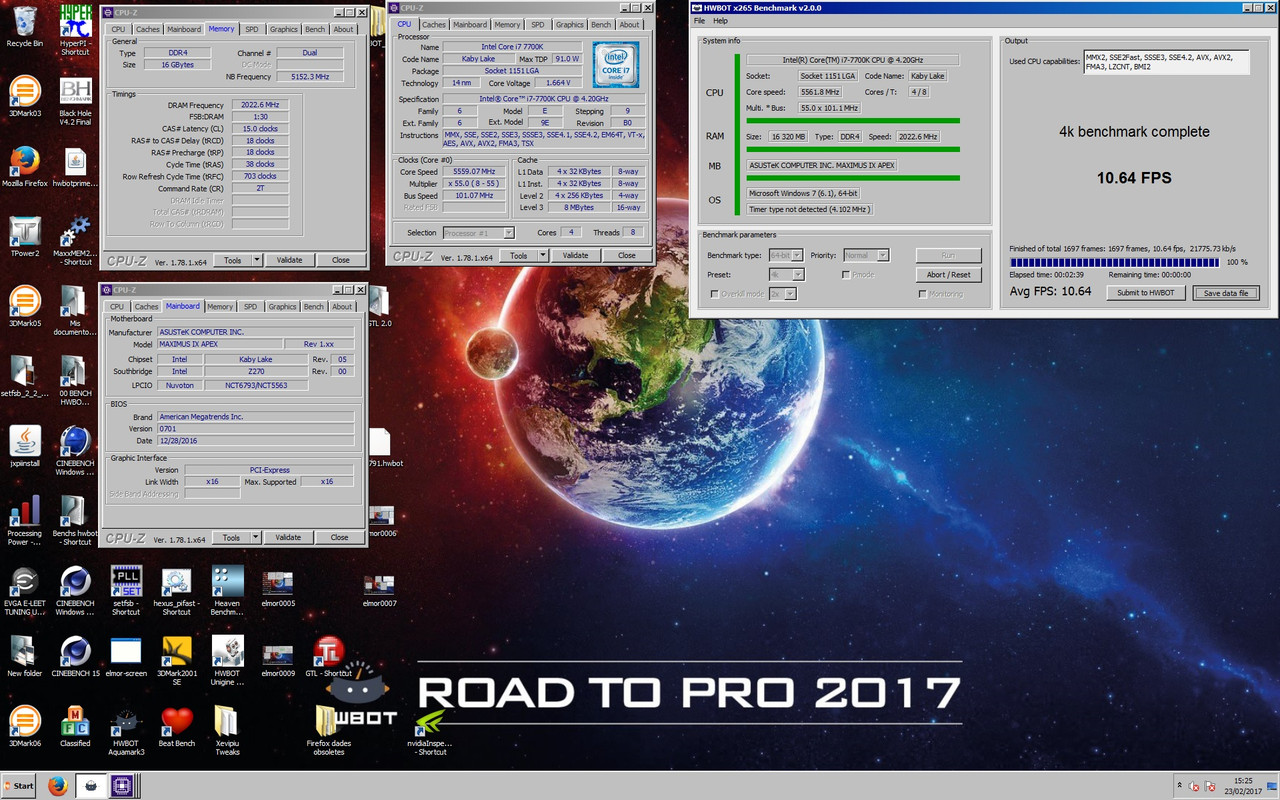
Task: Switch to CPU-Z via its taskbar button
Action: 122,786
